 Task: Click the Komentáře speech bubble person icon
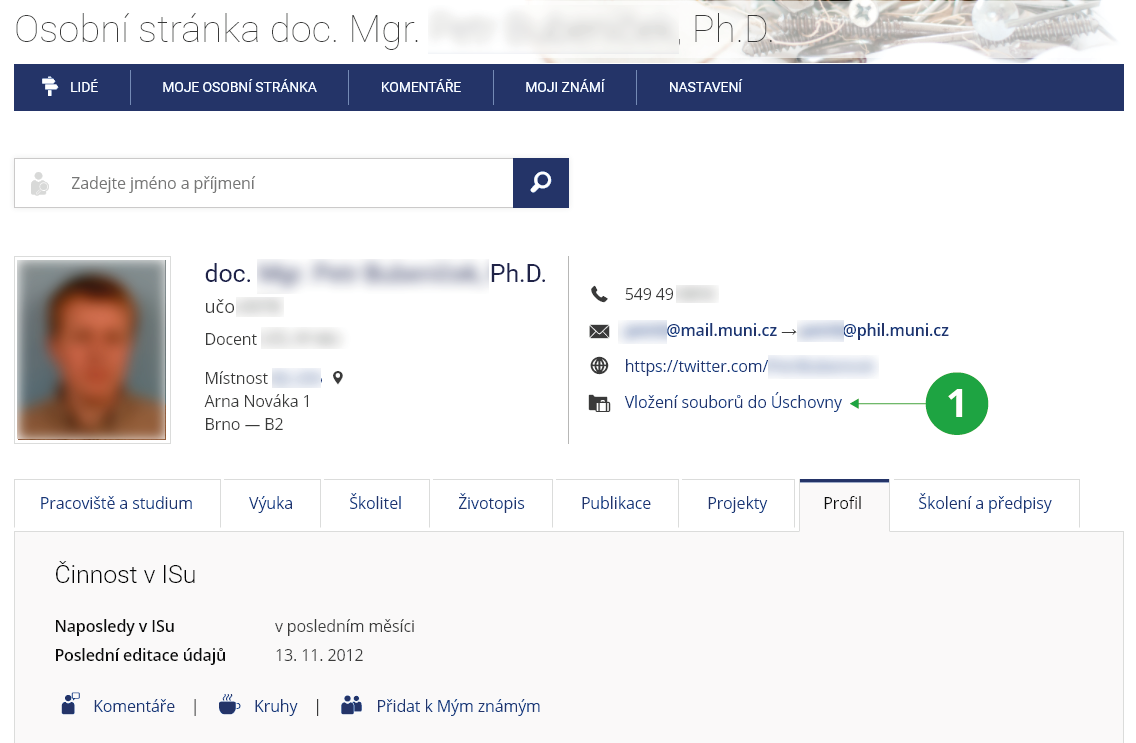[x=70, y=705]
